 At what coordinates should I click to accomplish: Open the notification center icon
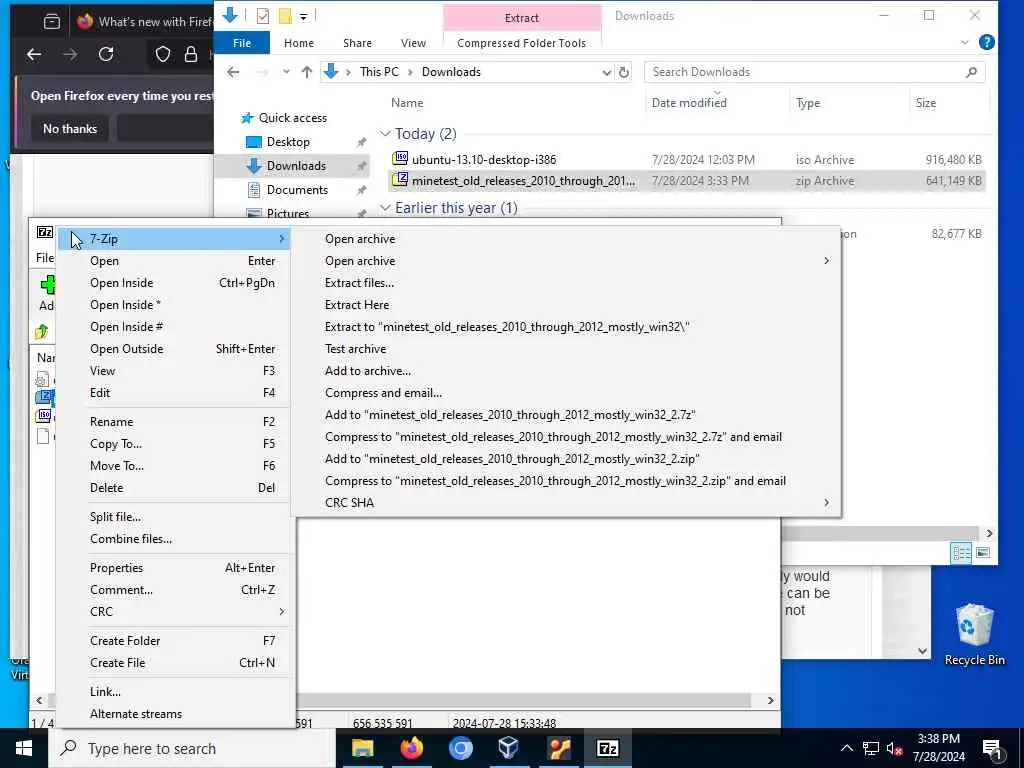992,748
